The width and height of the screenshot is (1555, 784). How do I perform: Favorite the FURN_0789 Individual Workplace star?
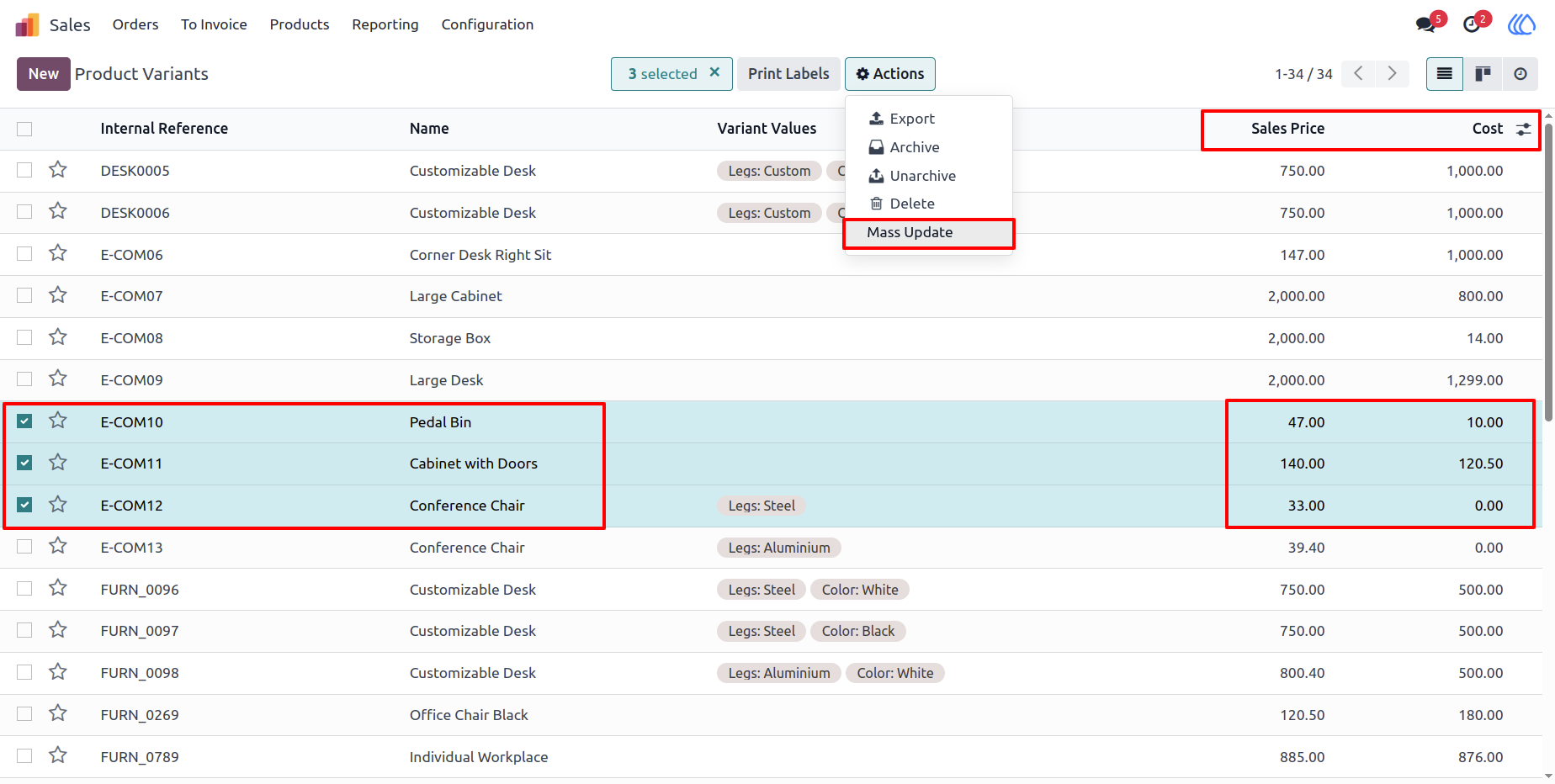[x=58, y=755]
